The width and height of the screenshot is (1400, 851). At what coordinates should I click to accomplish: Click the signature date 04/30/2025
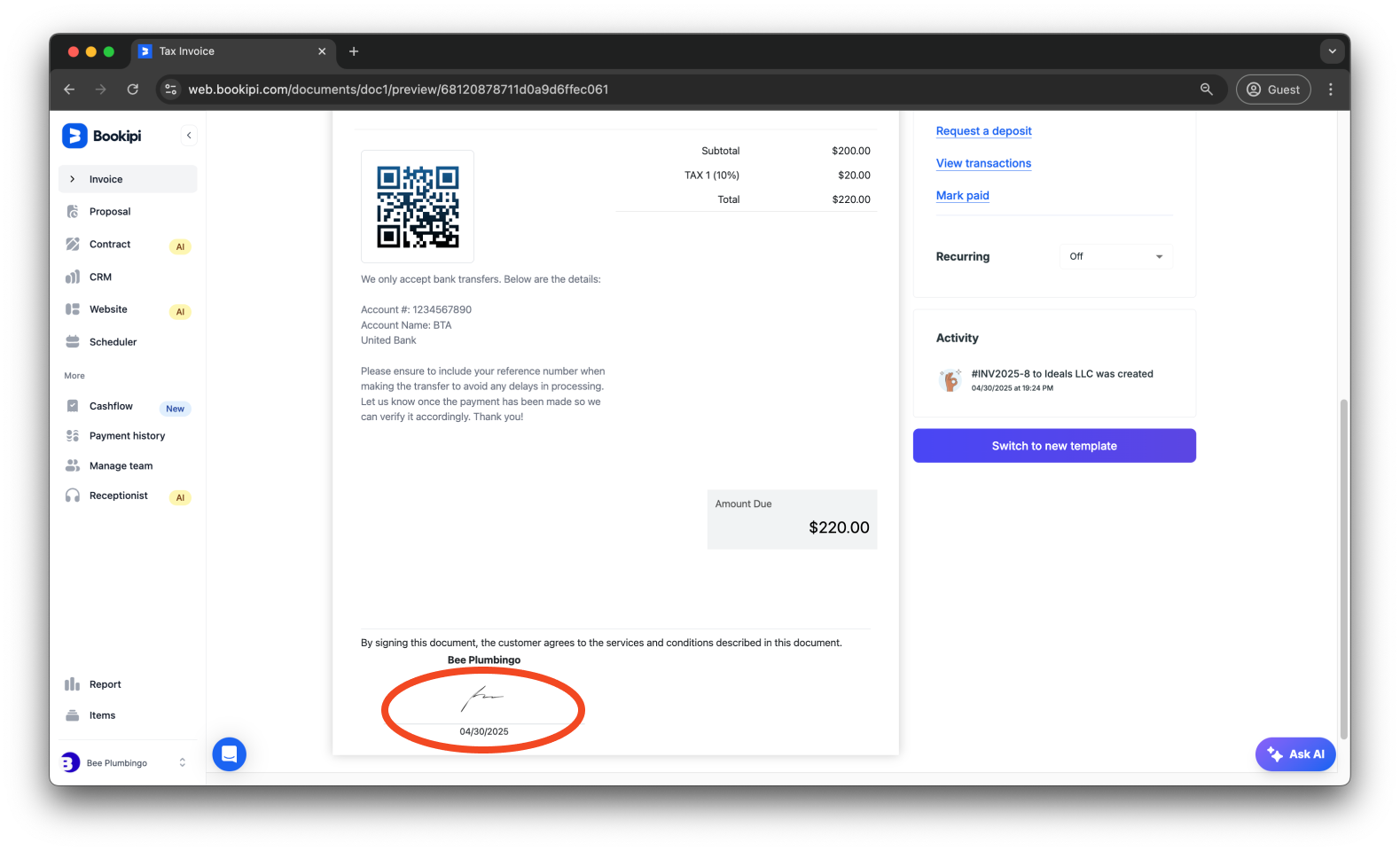484,732
